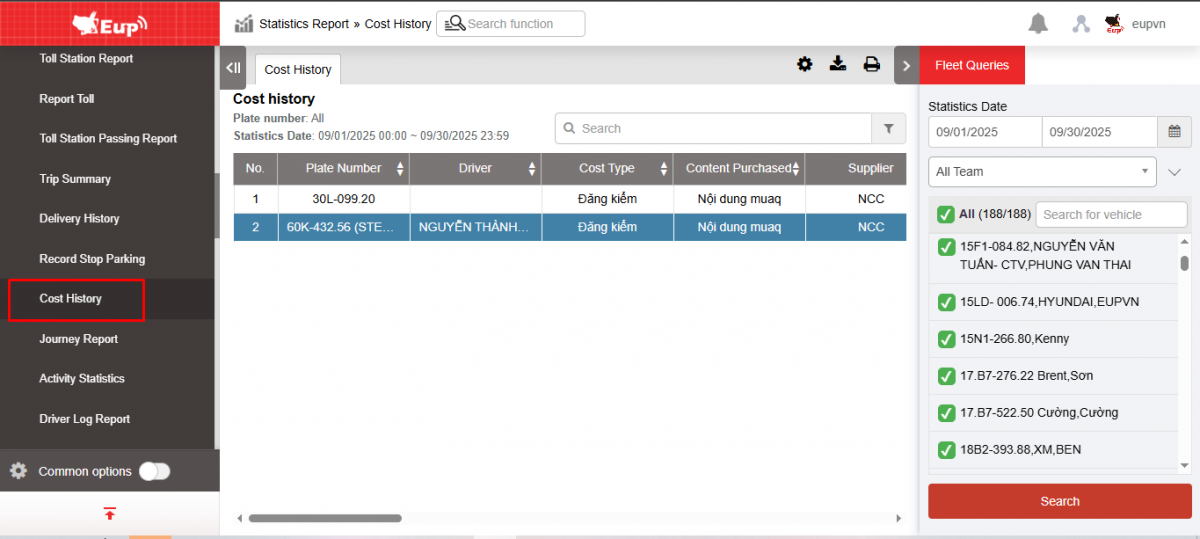
Task: Click the red Search button
Action: (x=1059, y=501)
